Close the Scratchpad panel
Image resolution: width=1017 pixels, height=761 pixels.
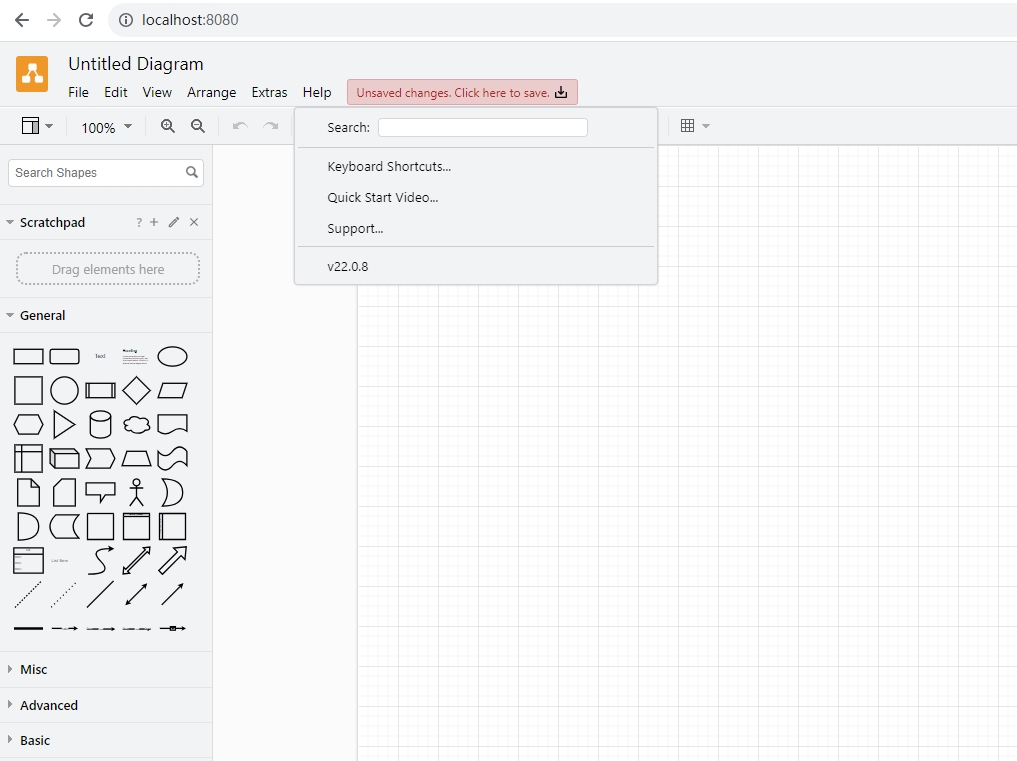194,222
